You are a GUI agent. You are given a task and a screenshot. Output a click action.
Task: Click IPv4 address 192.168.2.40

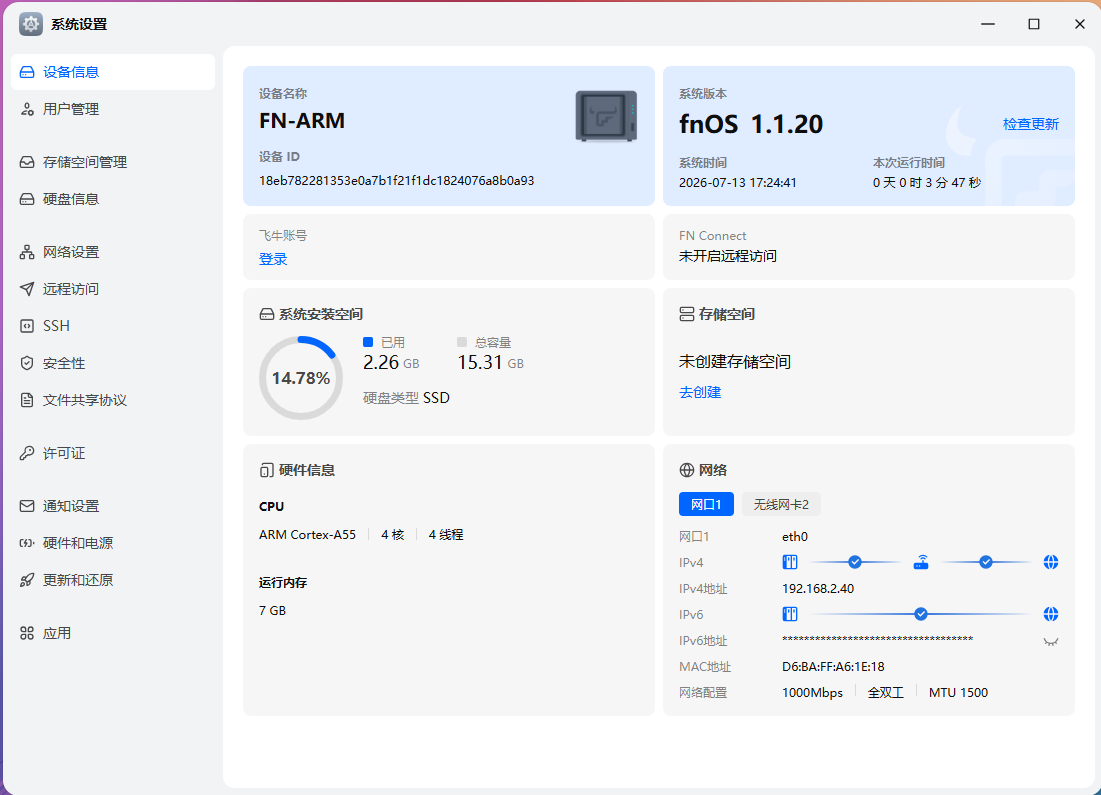(818, 589)
